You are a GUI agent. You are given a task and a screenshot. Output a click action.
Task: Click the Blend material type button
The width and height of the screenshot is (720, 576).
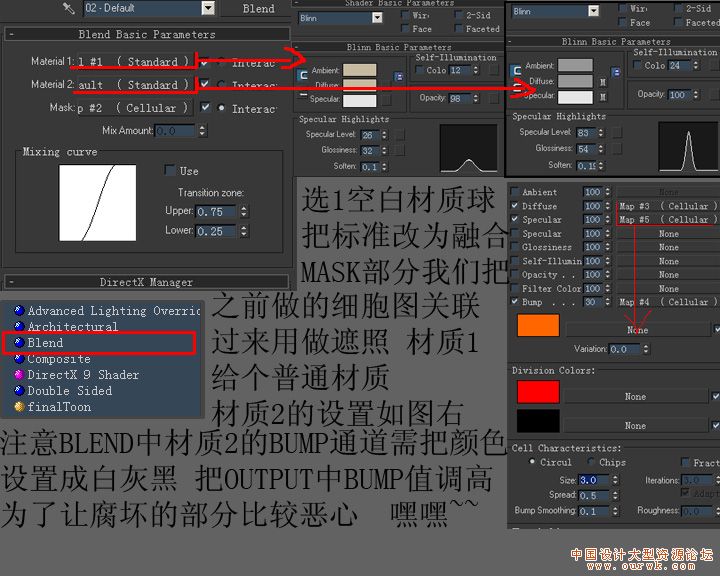(258, 9)
